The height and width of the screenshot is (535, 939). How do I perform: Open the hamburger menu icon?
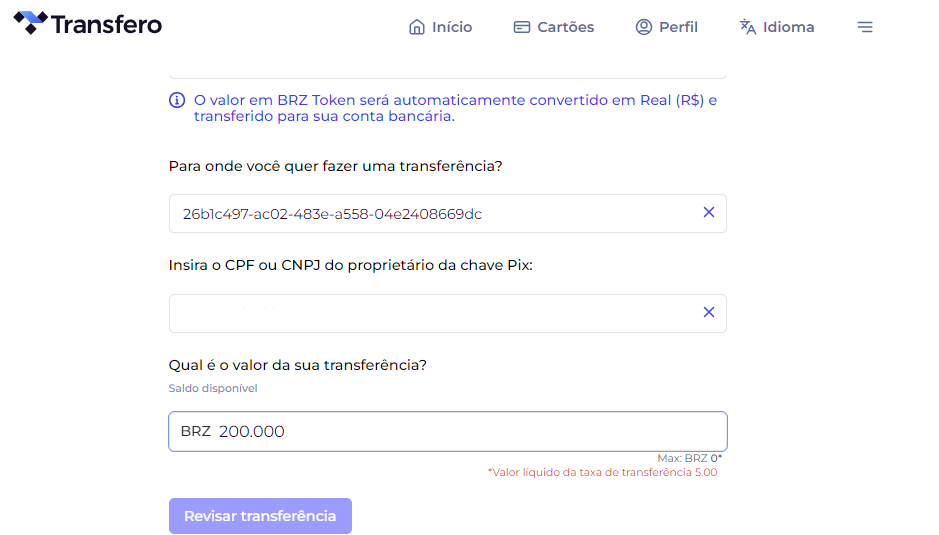(865, 27)
